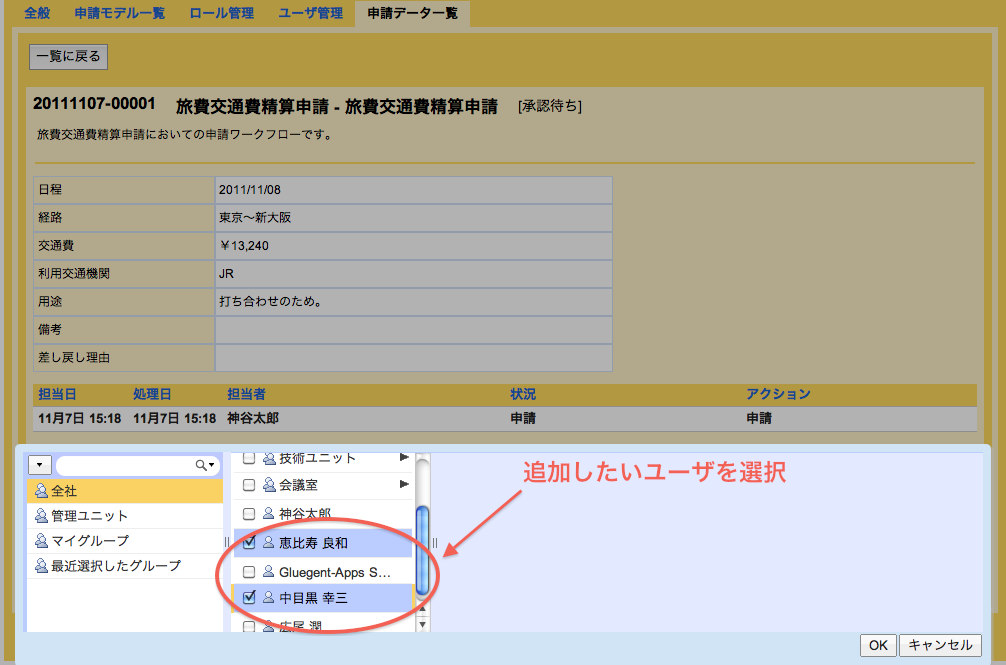
Task: Click the magnifier icon in the search box
Action: pos(203,463)
